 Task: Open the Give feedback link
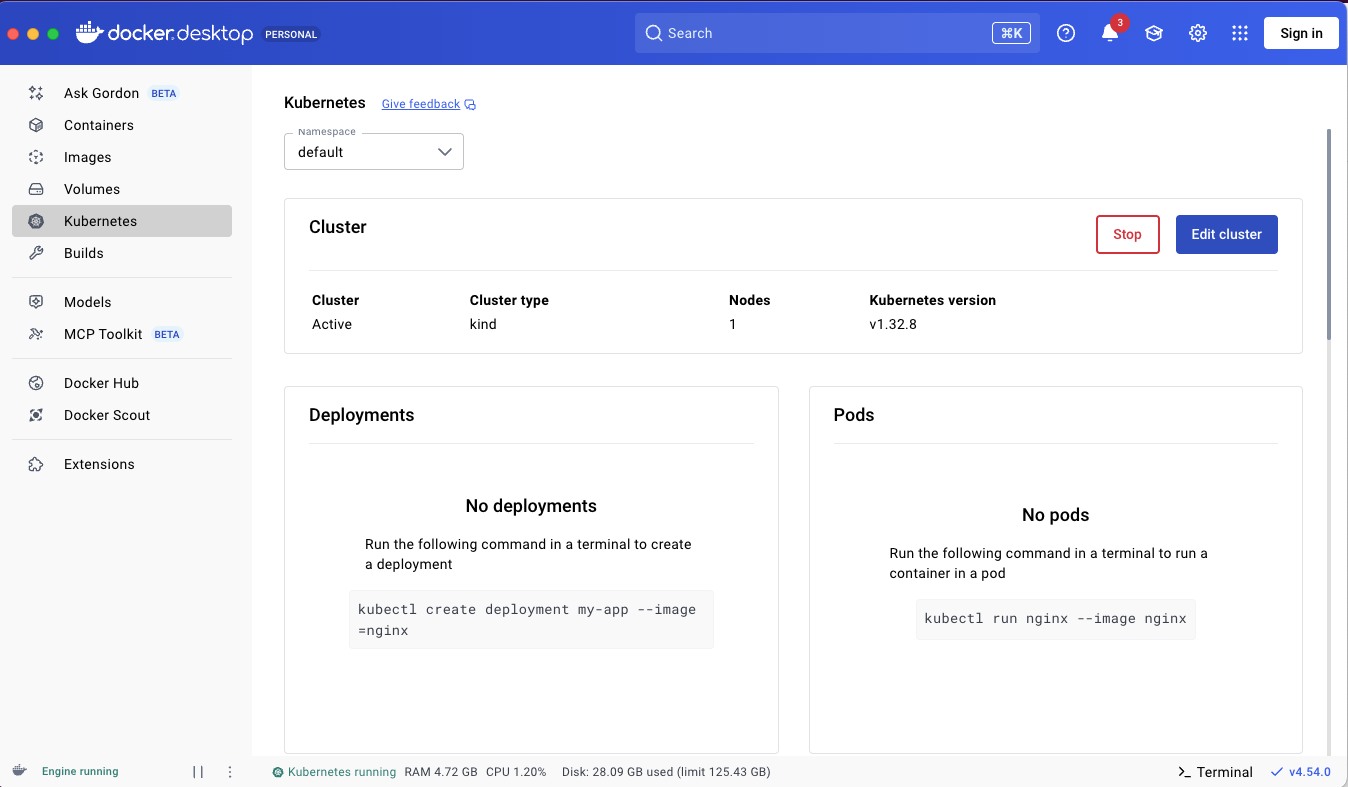pos(421,104)
